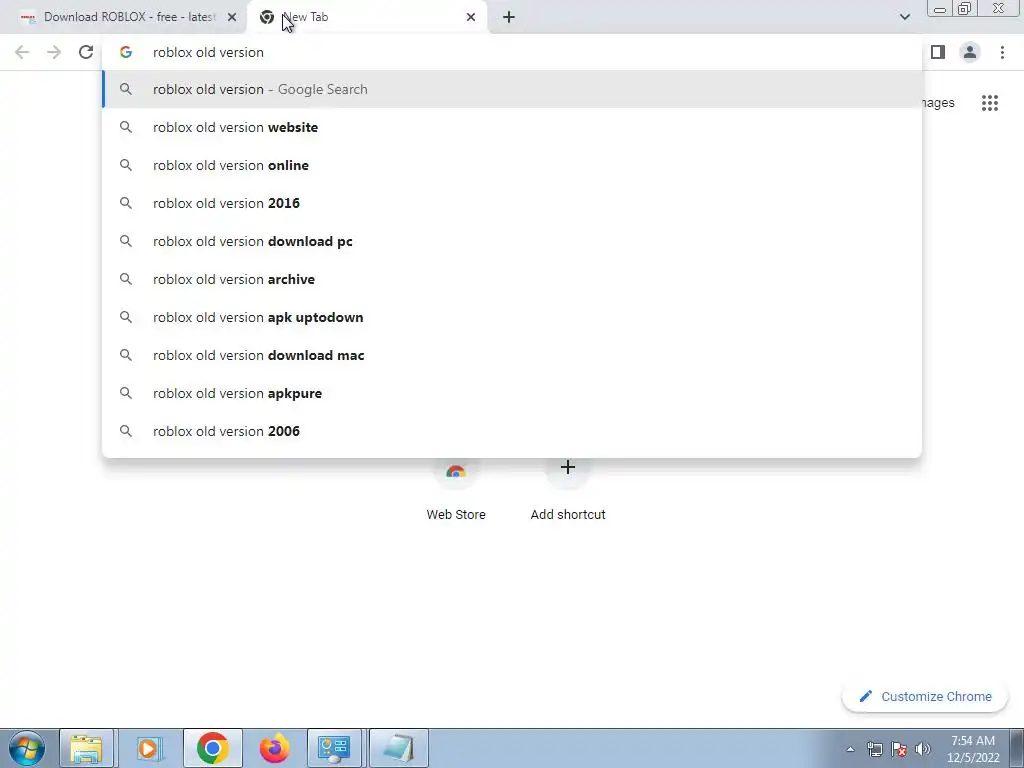Click the network tray icon
The width and height of the screenshot is (1024, 768).
(x=874, y=749)
